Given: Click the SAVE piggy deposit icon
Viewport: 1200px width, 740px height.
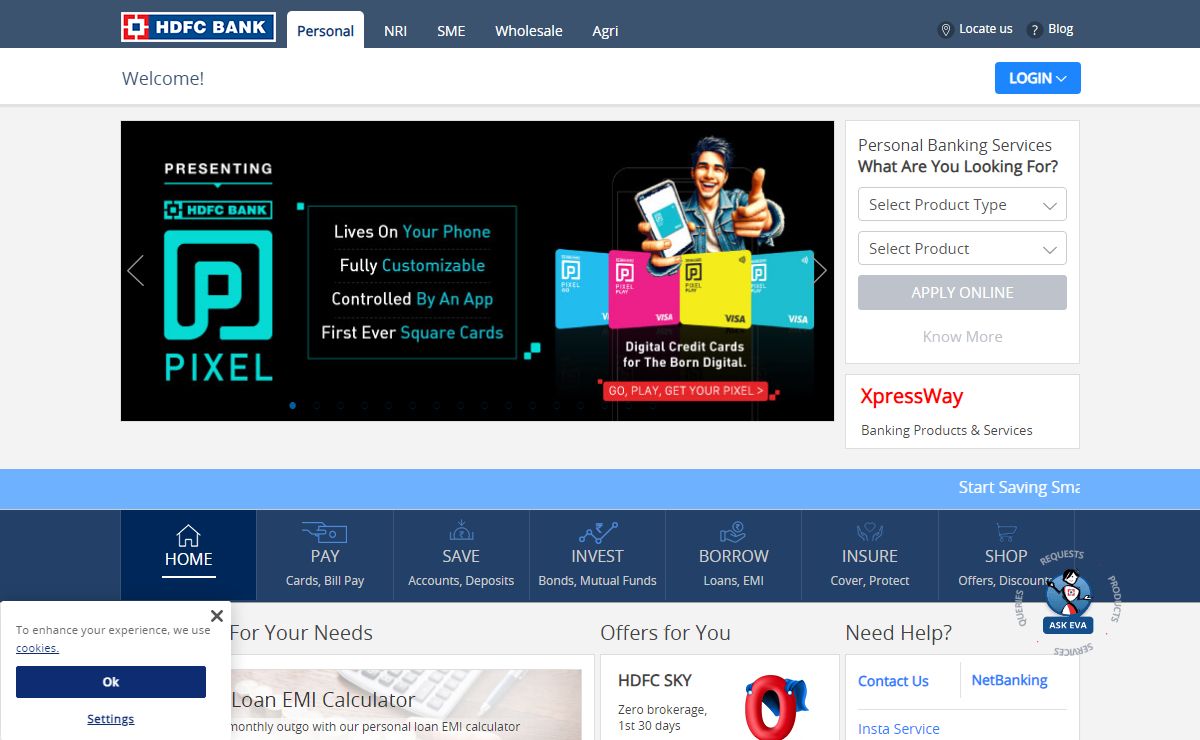Looking at the screenshot, I should click(x=461, y=531).
